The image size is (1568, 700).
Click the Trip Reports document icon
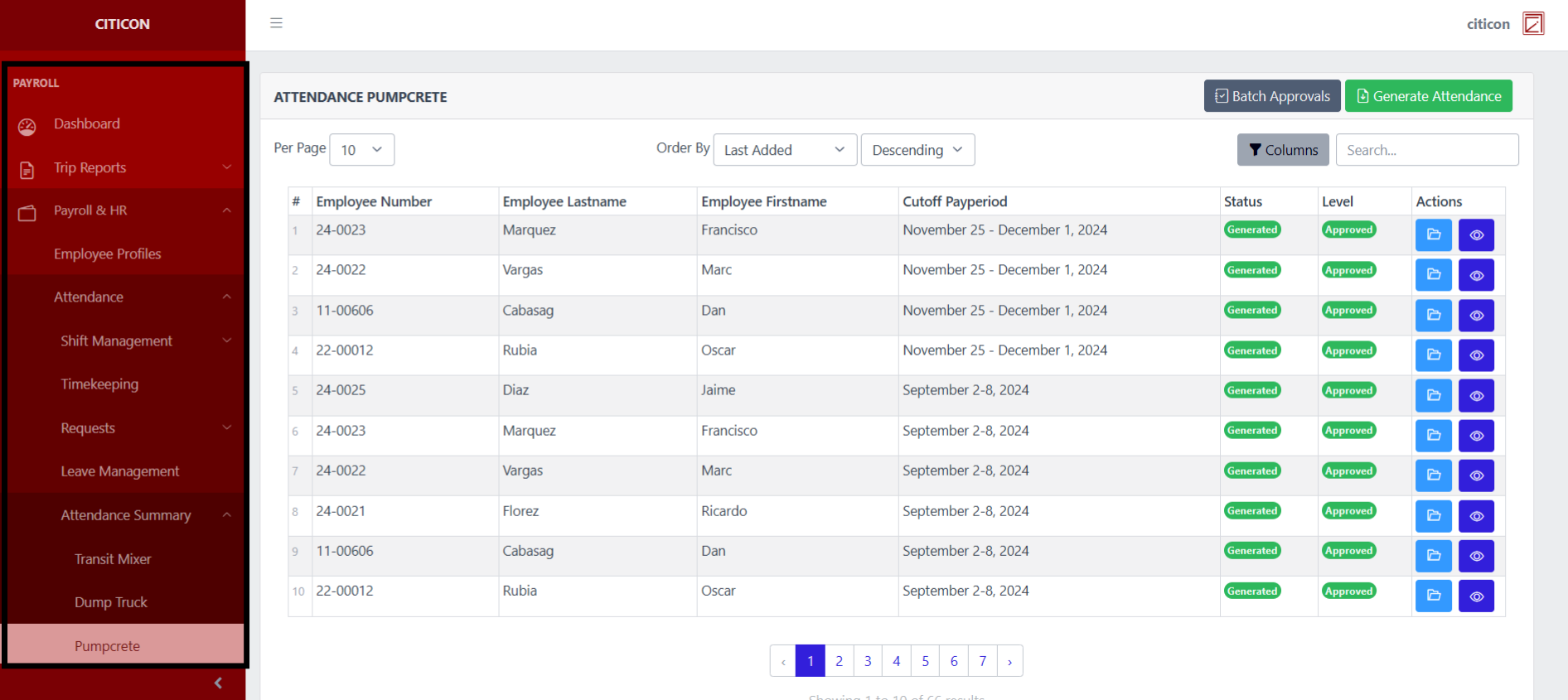(27, 170)
